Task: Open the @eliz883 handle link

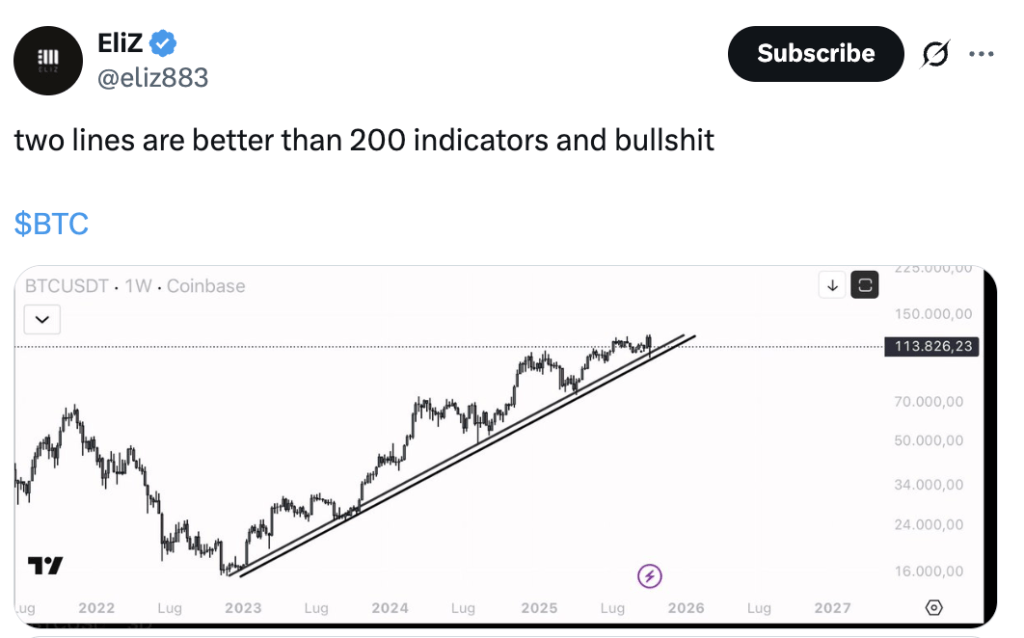Action: pyautogui.click(x=152, y=77)
